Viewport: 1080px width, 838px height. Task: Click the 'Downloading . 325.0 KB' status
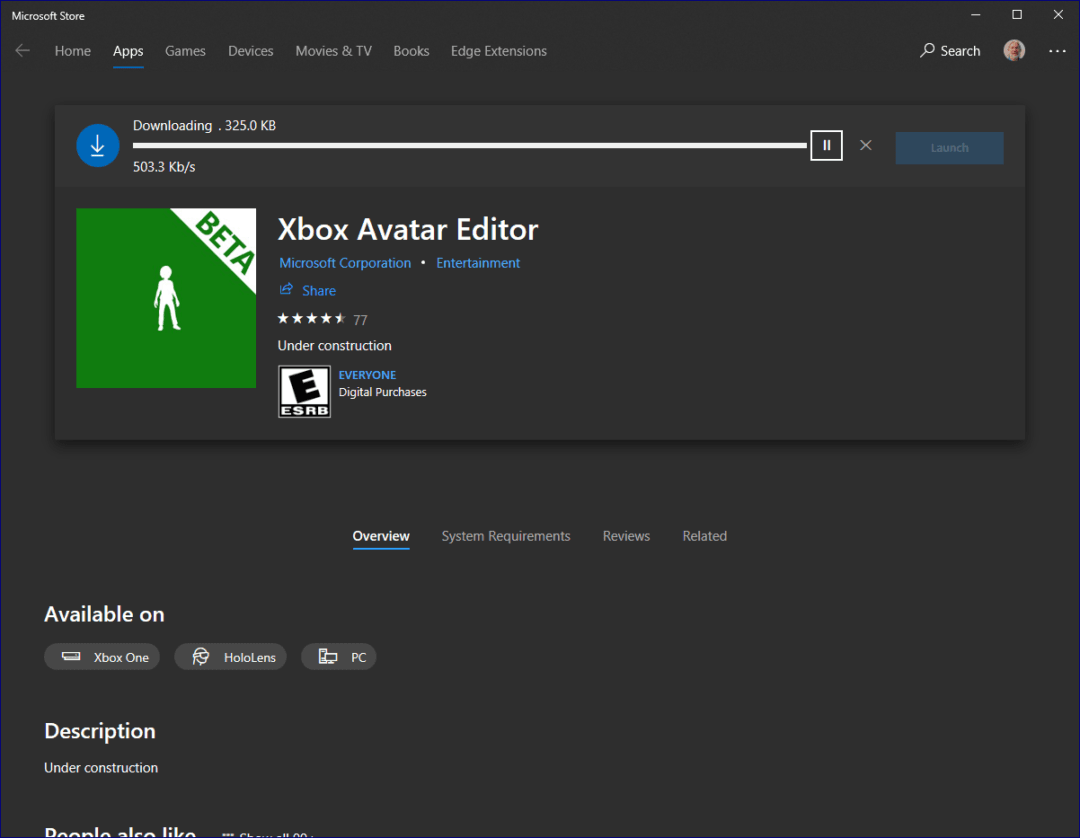click(205, 125)
